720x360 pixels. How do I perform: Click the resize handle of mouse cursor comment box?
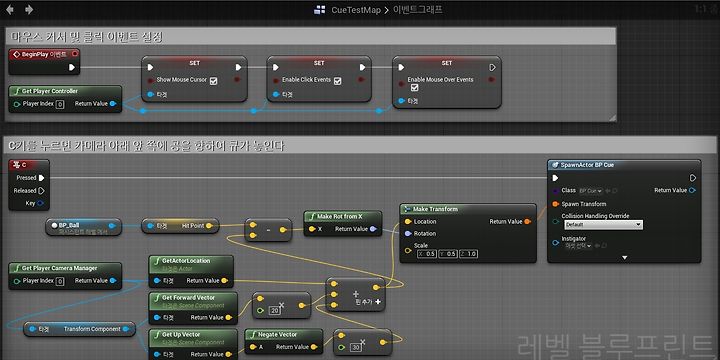coord(612,118)
